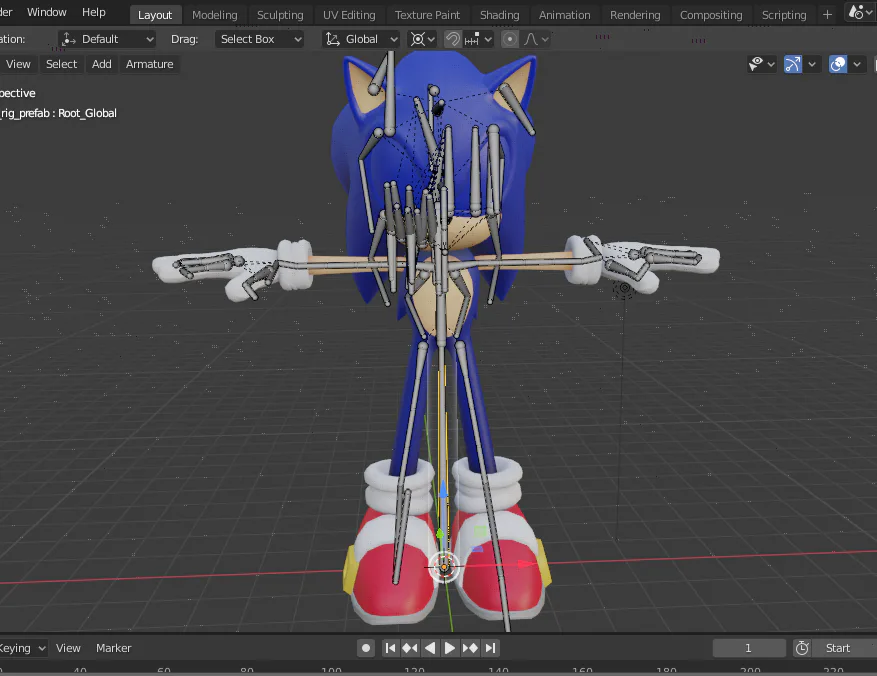
Task: Open the visibility and selectability filter dropdown
Action: click(x=762, y=64)
